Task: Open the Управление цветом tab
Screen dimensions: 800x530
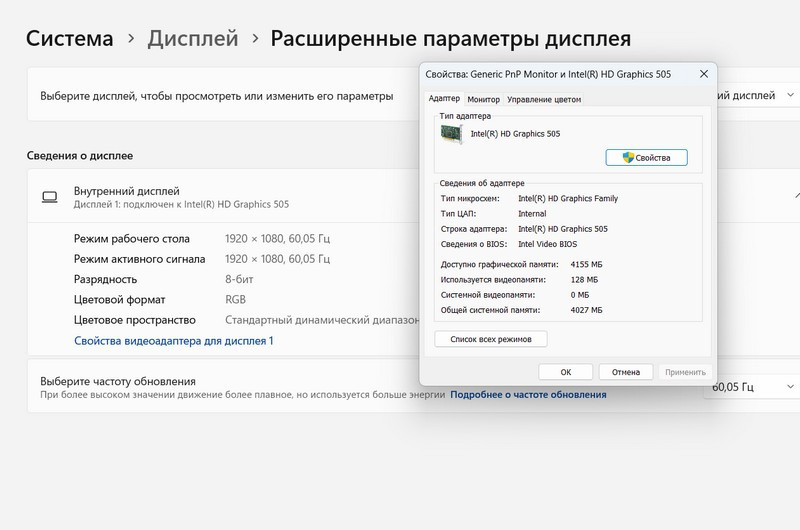Action: [543, 99]
